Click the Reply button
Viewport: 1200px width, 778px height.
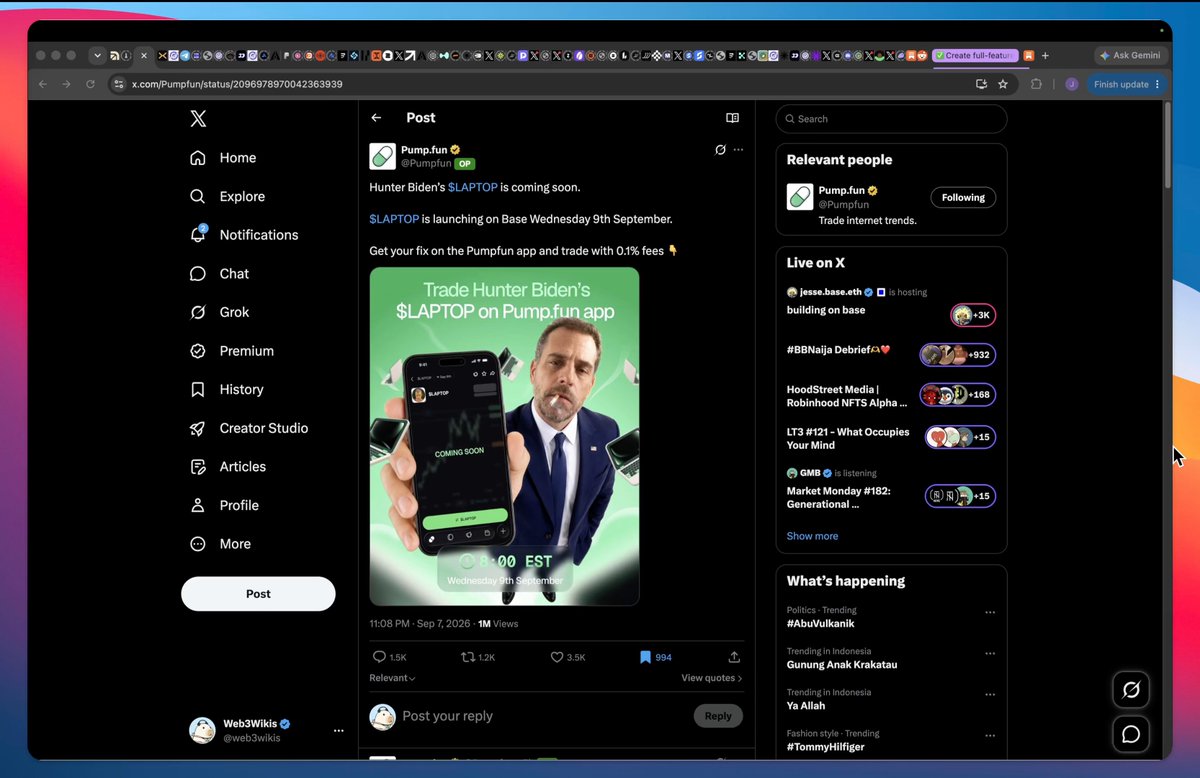click(718, 716)
